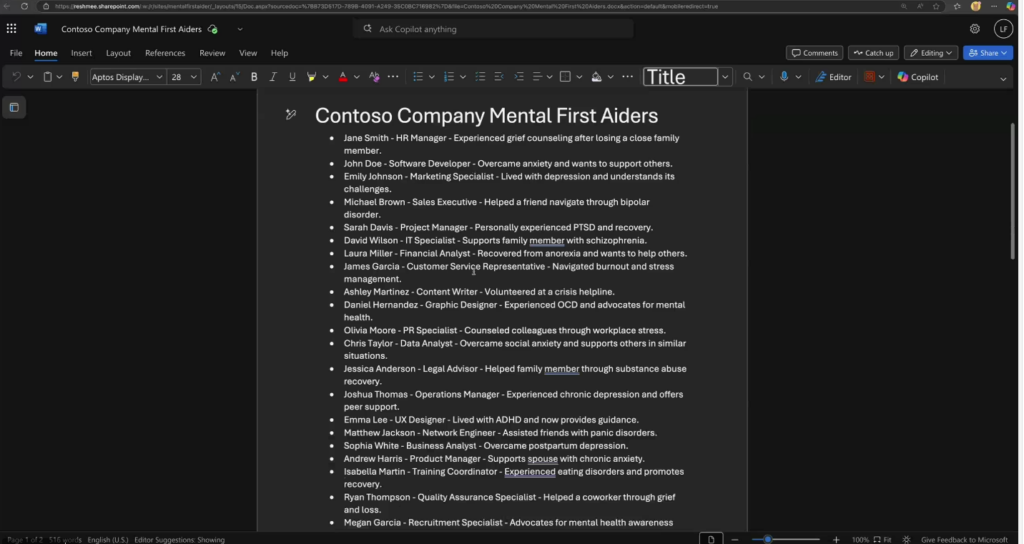Switch to the Layout tab
Image resolution: width=1024 pixels, height=544 pixels.
[118, 53]
